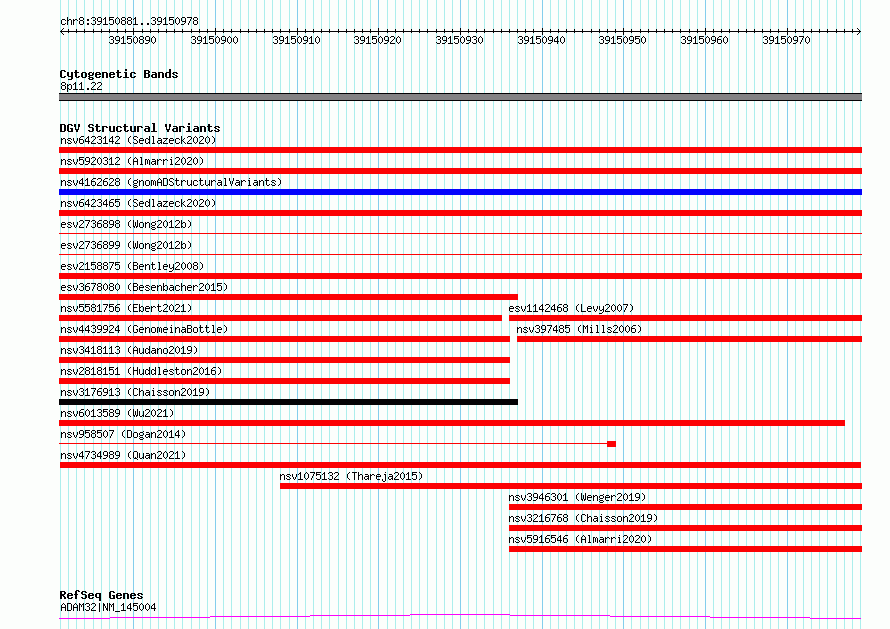Select esv1142468 (Levy2007) label
Image resolution: width=890 pixels, height=629 pixels.
(571, 308)
